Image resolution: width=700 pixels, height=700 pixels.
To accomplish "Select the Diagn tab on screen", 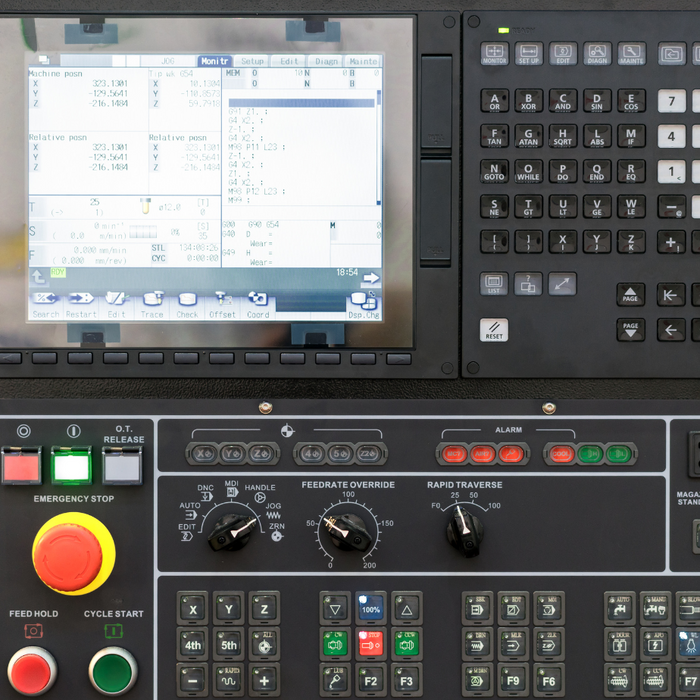I will 326,61.
